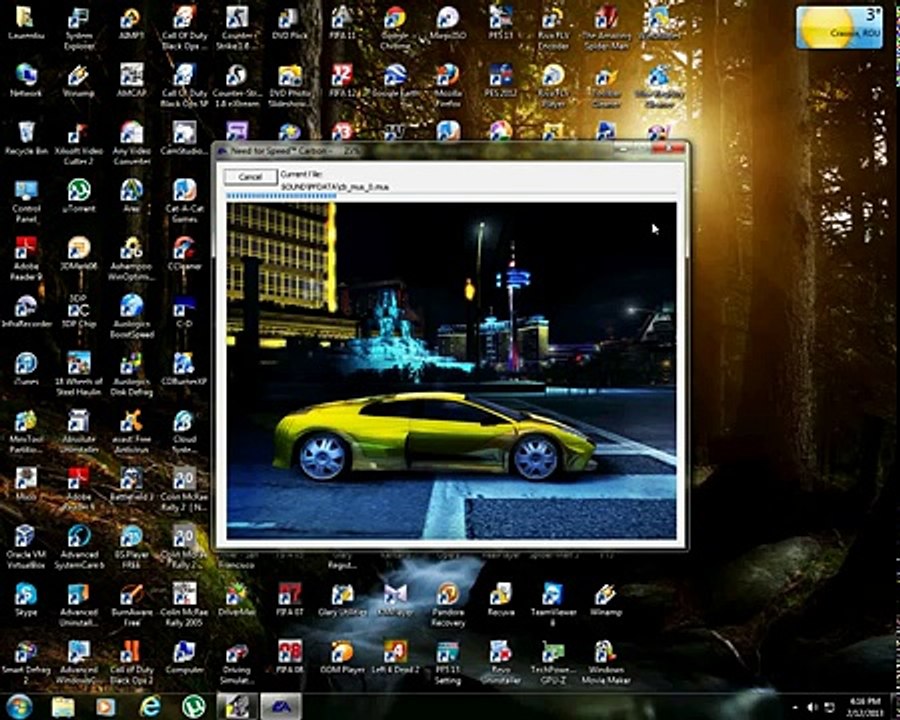Select the Left 4 Dead 2 icon
Screen dimensions: 900x720
pyautogui.click(x=395, y=657)
